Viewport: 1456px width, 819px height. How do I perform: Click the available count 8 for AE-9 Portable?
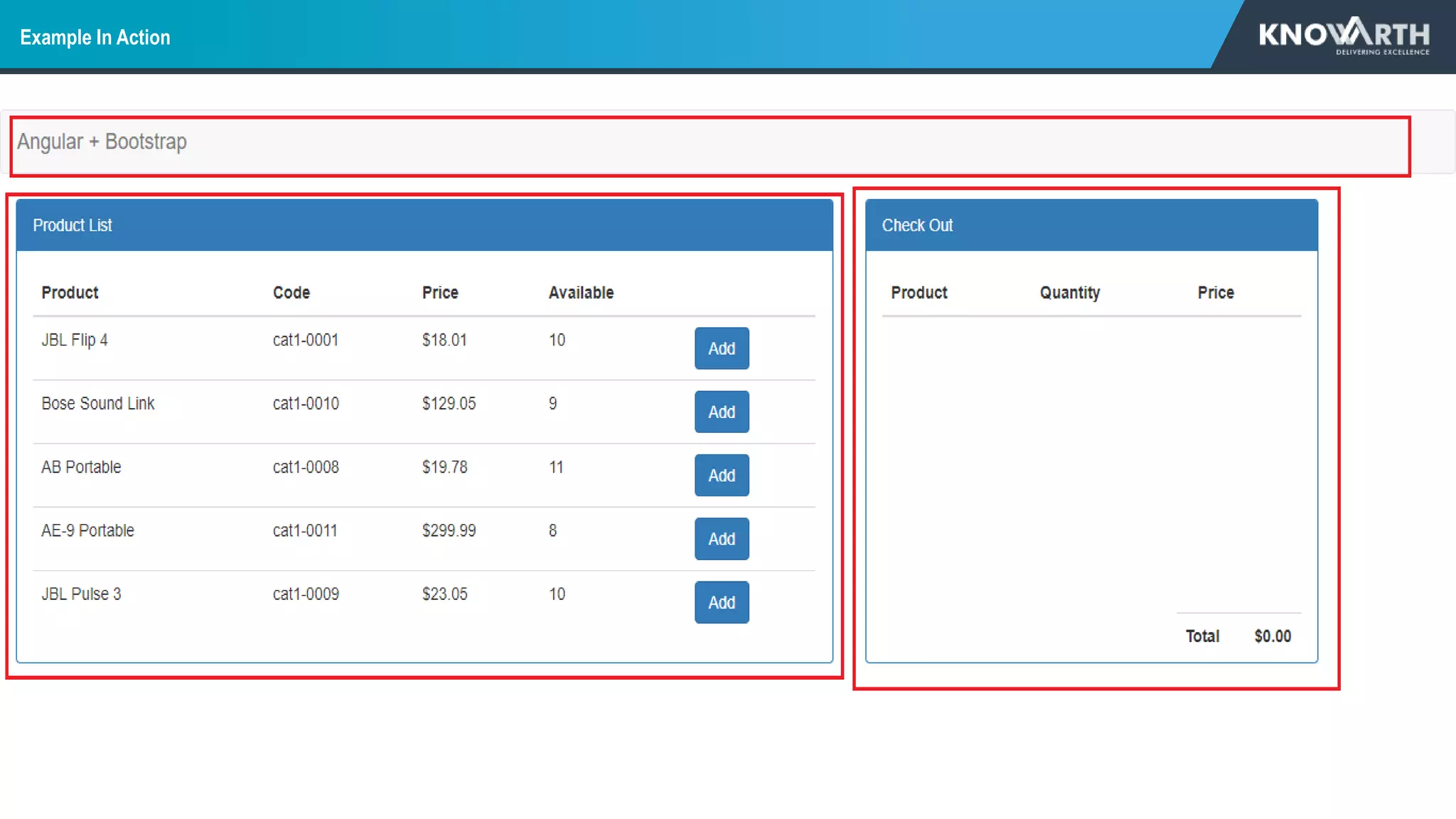point(552,530)
